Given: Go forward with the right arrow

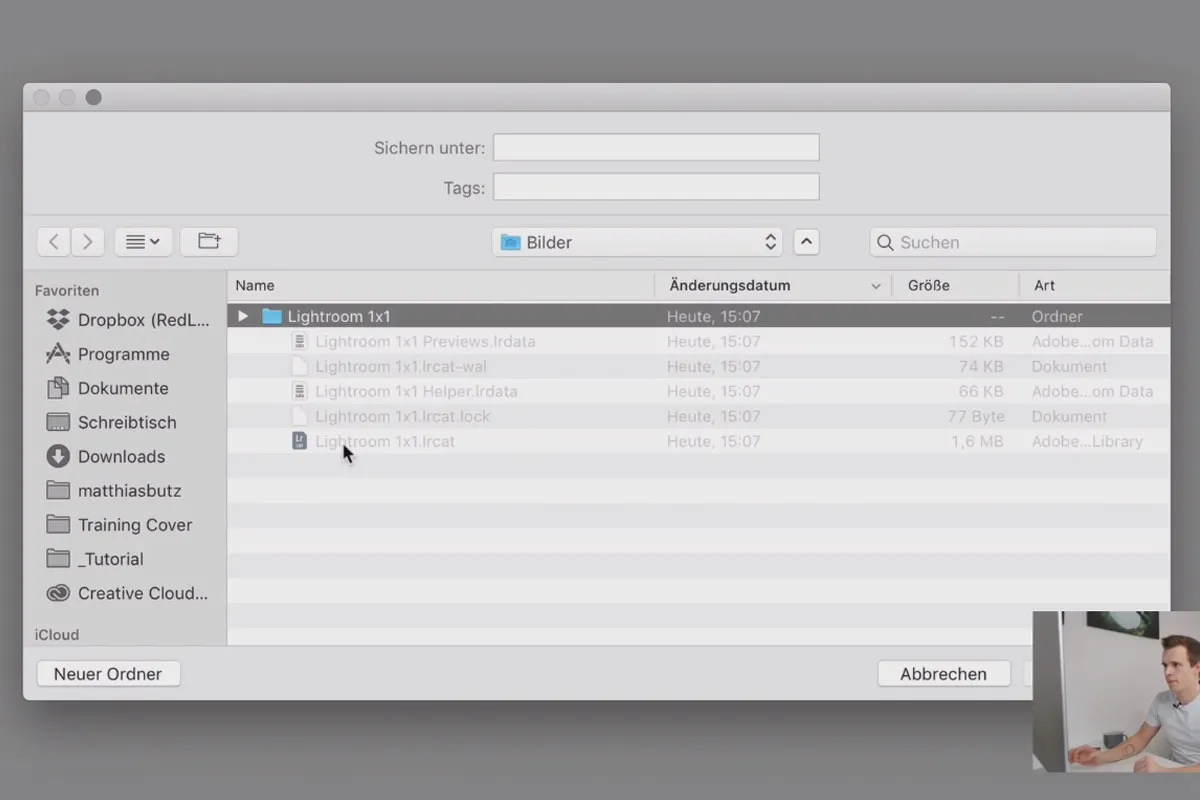Looking at the screenshot, I should point(88,242).
